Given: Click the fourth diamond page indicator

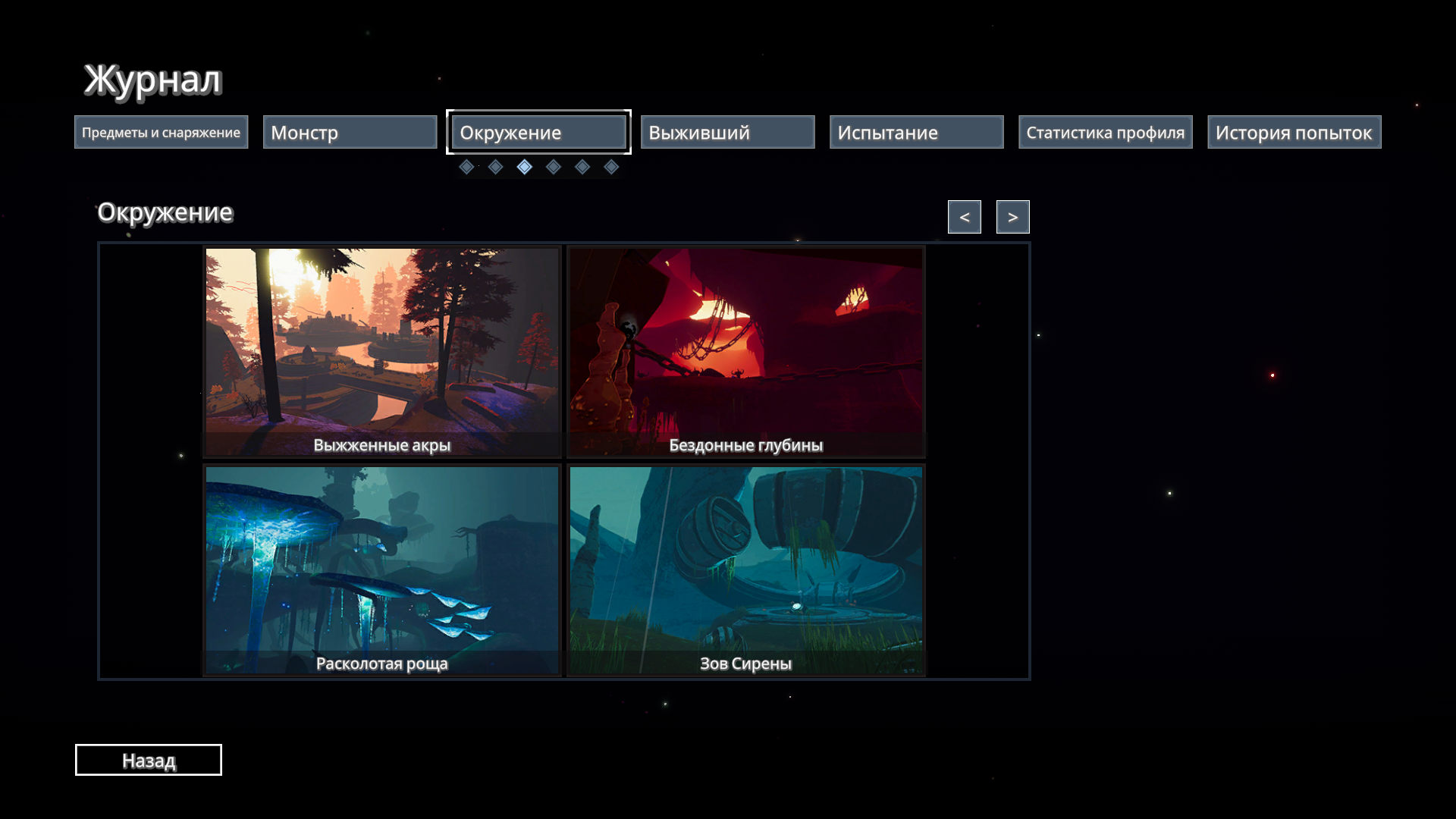Looking at the screenshot, I should (554, 167).
